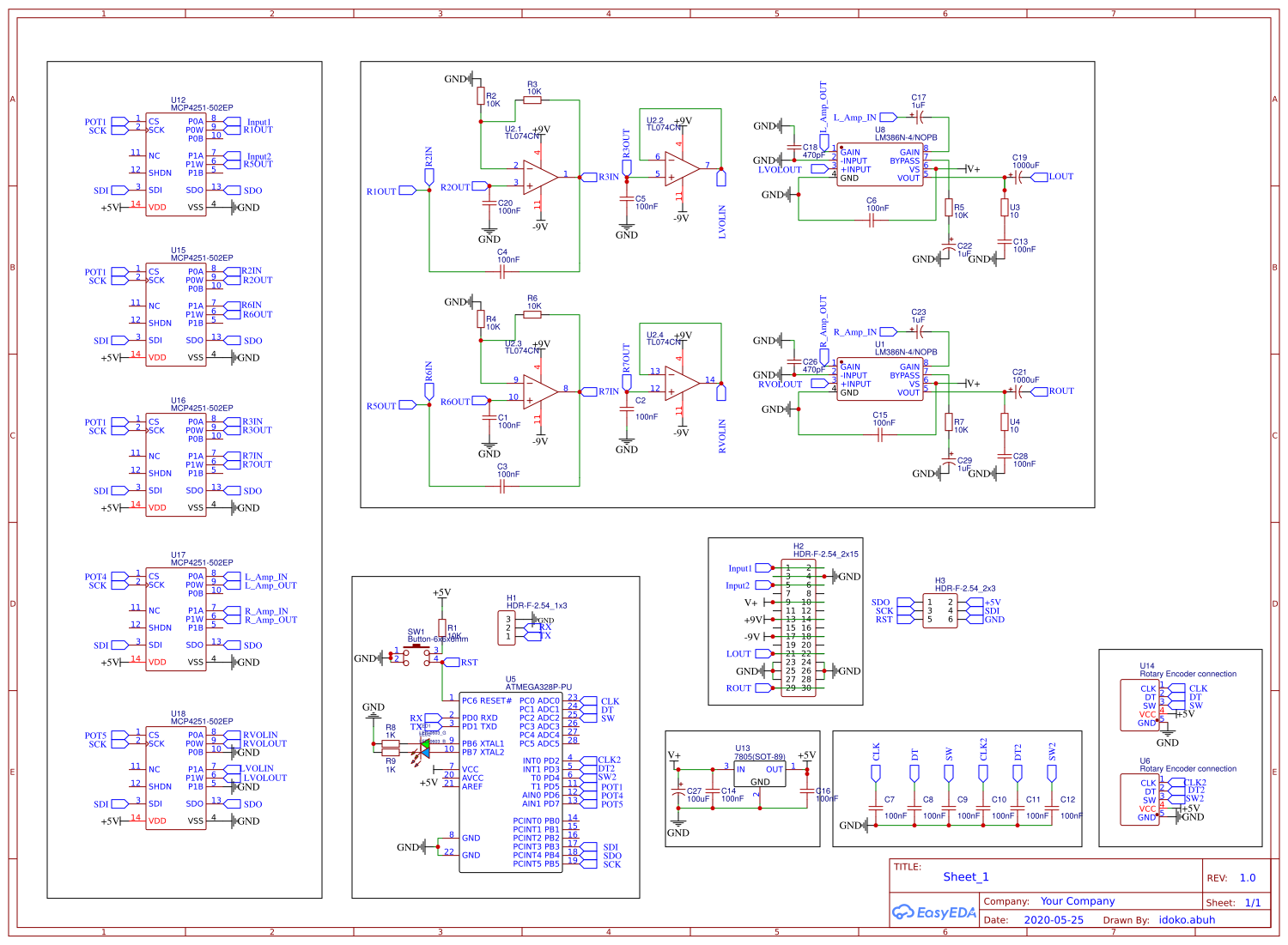This screenshot has width=1288, height=945.
Task: Select the +5V power flag above resistor R1
Action: (x=440, y=592)
